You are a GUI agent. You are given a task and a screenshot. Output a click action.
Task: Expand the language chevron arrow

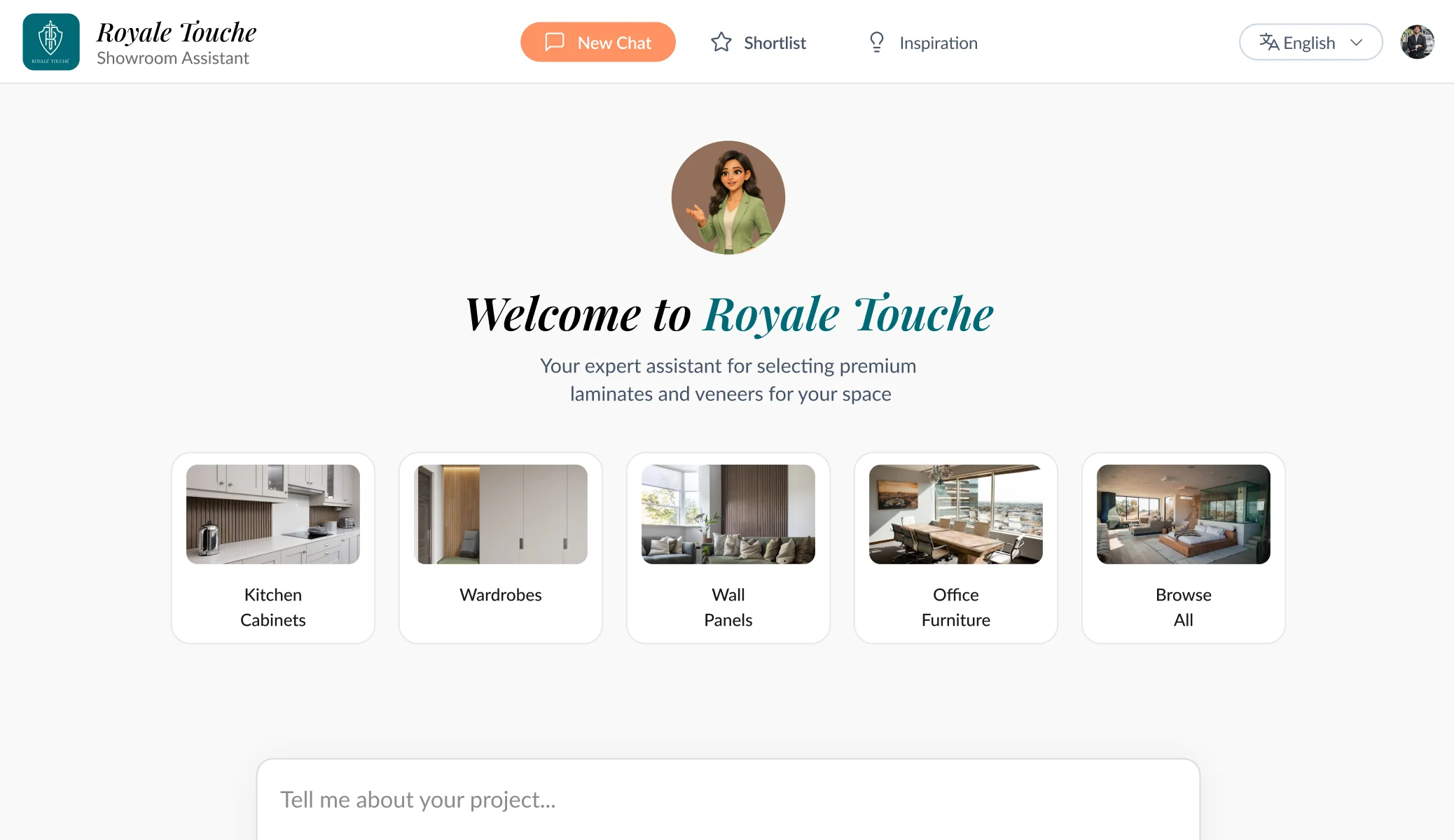(x=1357, y=42)
